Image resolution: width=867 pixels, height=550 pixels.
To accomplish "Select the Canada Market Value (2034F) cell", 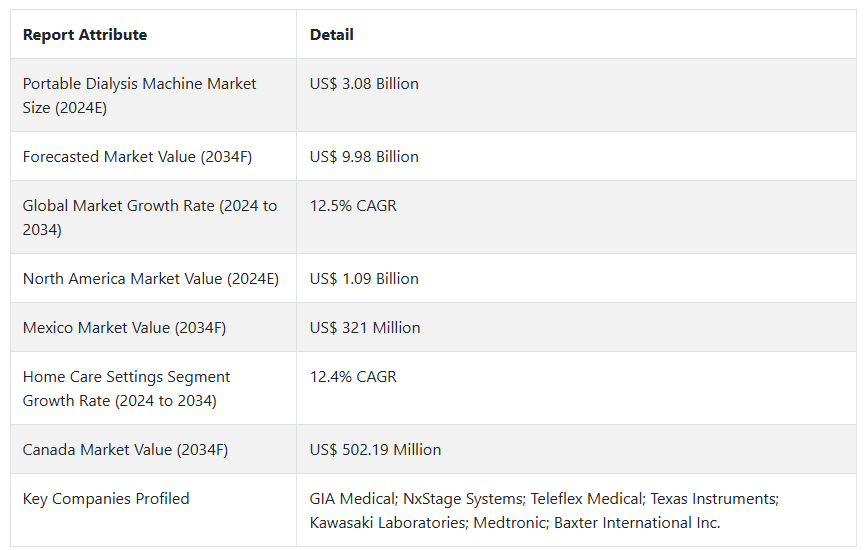I will coord(125,450).
